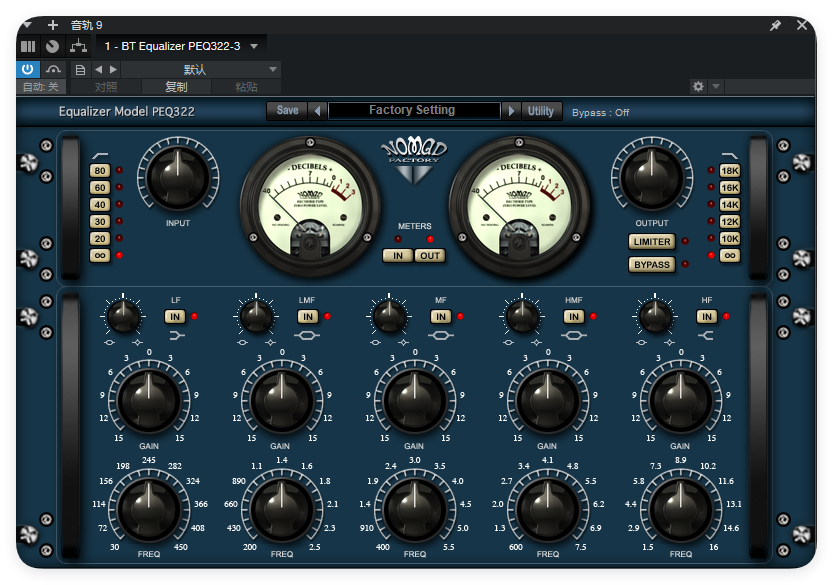Viewport: 833px width, 585px height.
Task: Go to the next host preset
Action: pyautogui.click(x=113, y=69)
